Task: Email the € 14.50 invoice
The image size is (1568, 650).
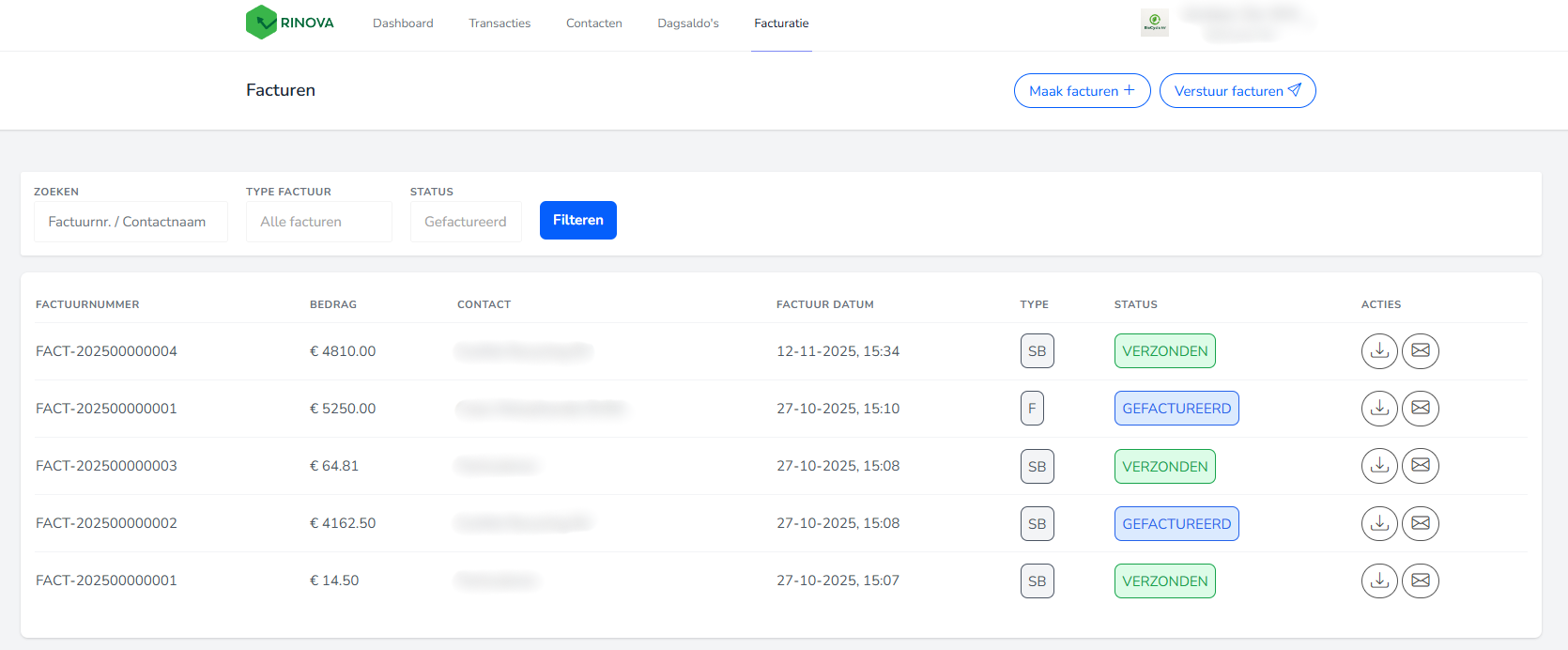Action: coord(1420,580)
